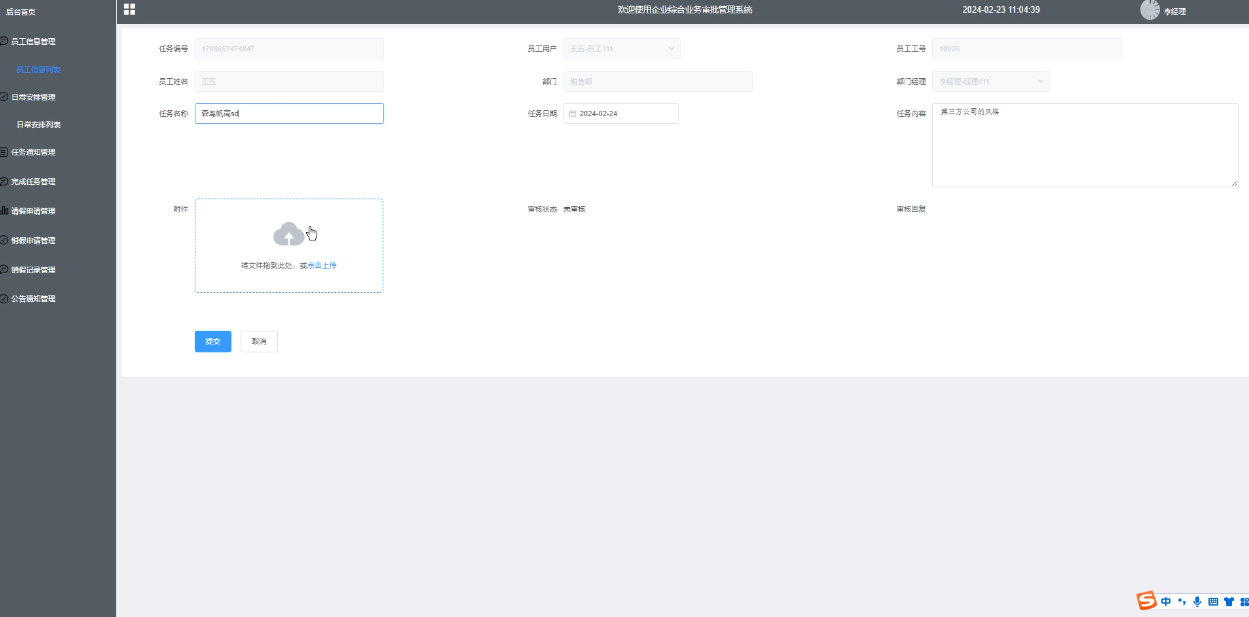The image size is (1249, 617).
Task: Click the IME toolbox grid icon
Action: pos(1244,601)
